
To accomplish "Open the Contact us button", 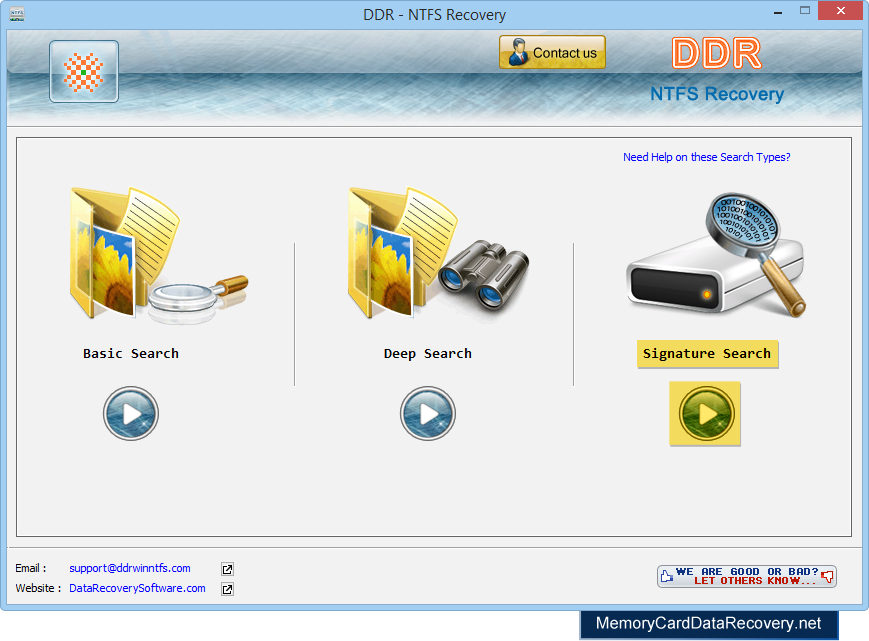I will (x=552, y=53).
